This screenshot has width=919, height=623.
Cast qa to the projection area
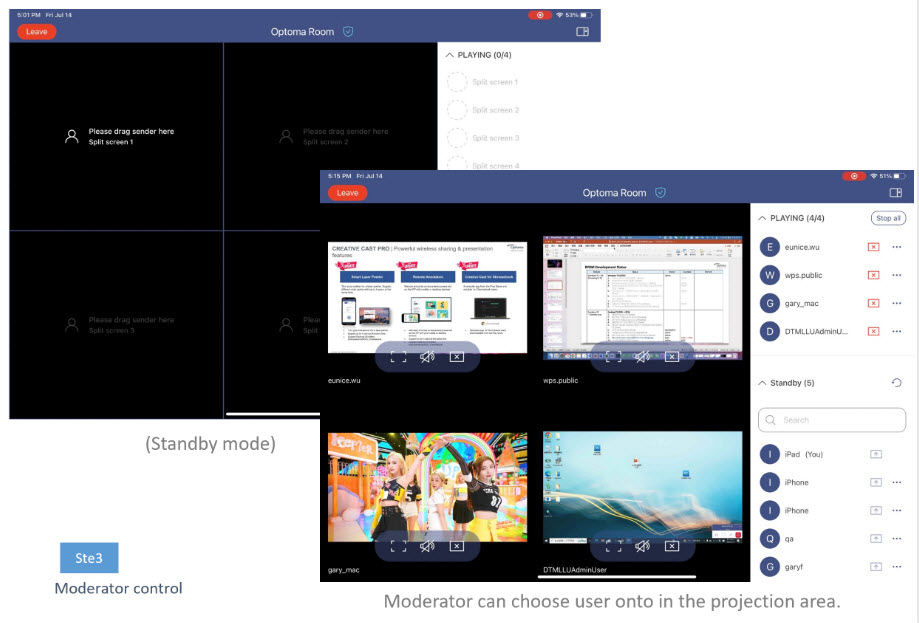pyautogui.click(x=876, y=539)
